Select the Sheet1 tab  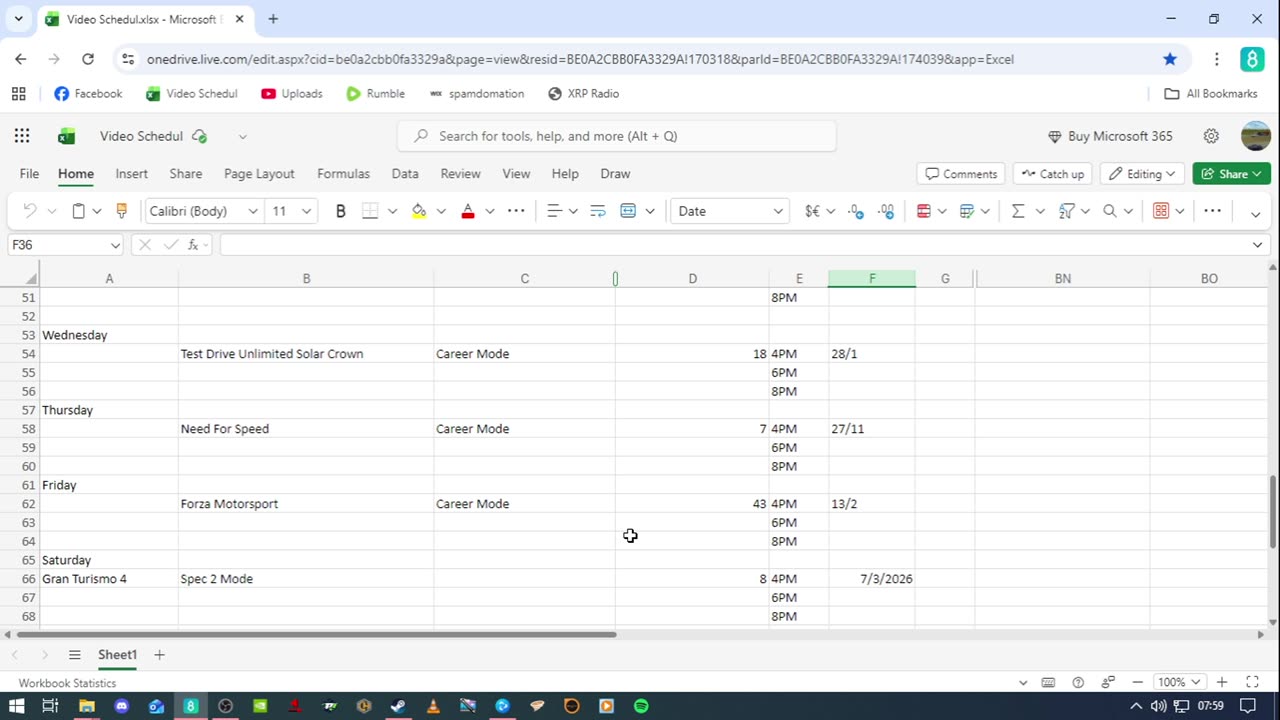tap(117, 655)
